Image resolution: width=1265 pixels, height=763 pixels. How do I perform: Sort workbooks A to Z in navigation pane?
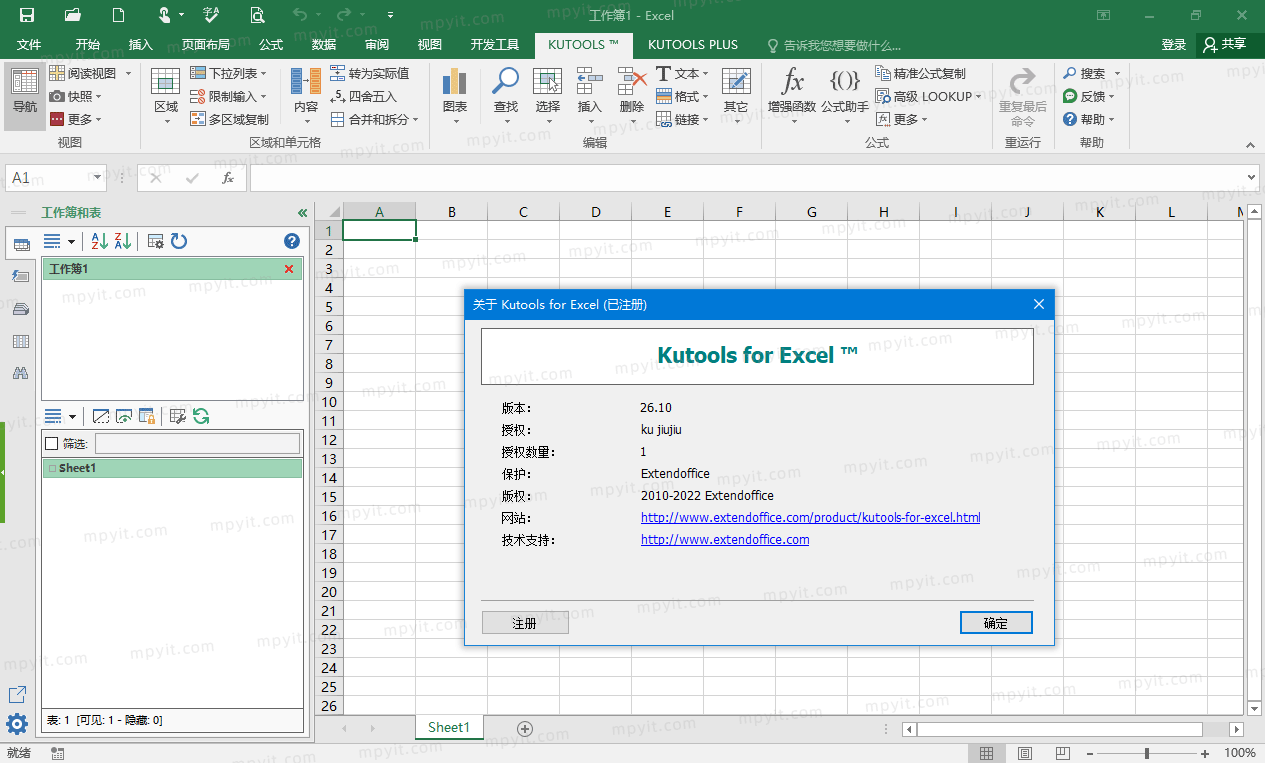tap(99, 241)
